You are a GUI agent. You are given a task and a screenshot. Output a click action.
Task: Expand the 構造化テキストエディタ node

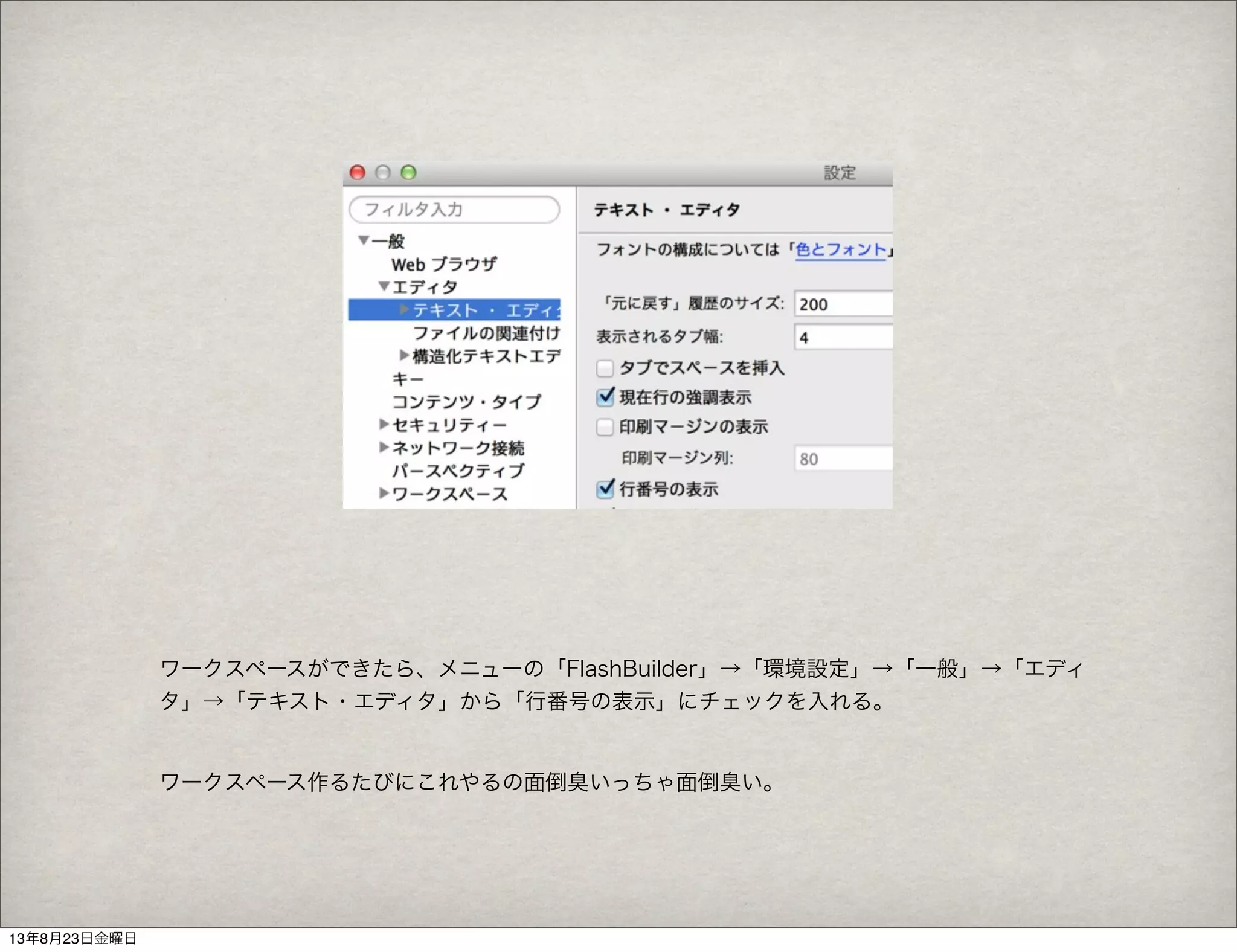click(405, 355)
